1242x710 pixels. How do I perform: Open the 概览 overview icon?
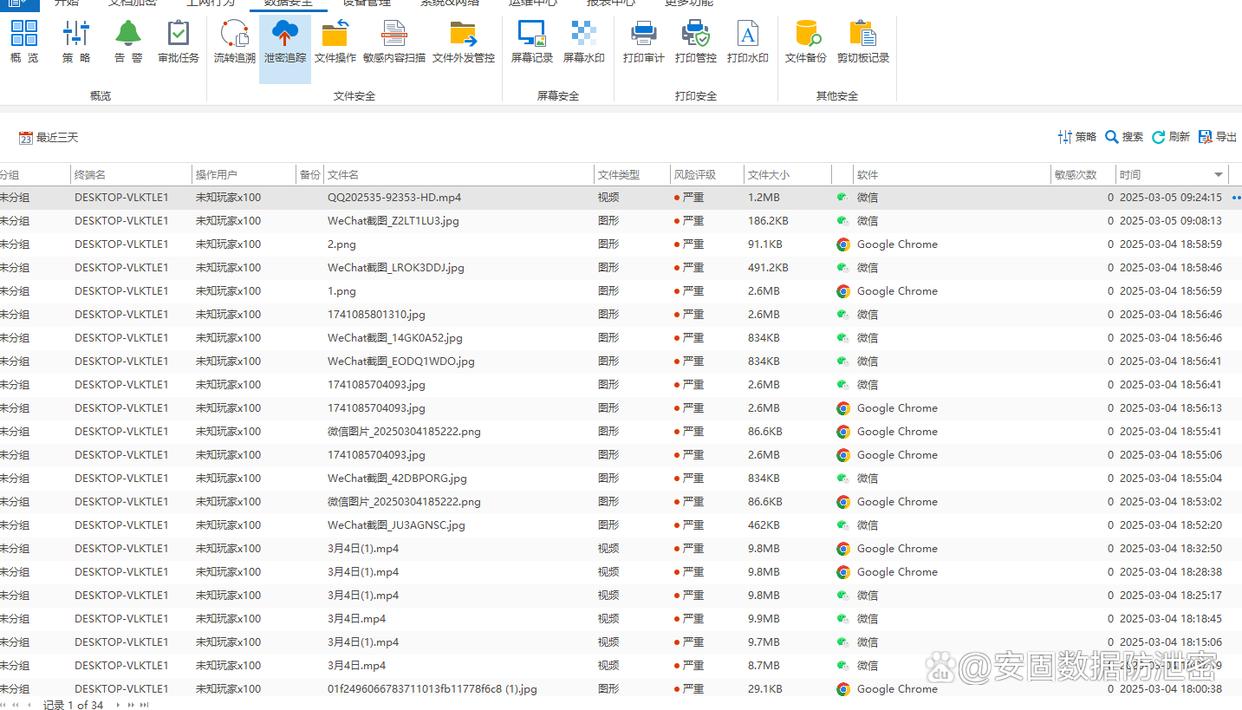[x=24, y=42]
